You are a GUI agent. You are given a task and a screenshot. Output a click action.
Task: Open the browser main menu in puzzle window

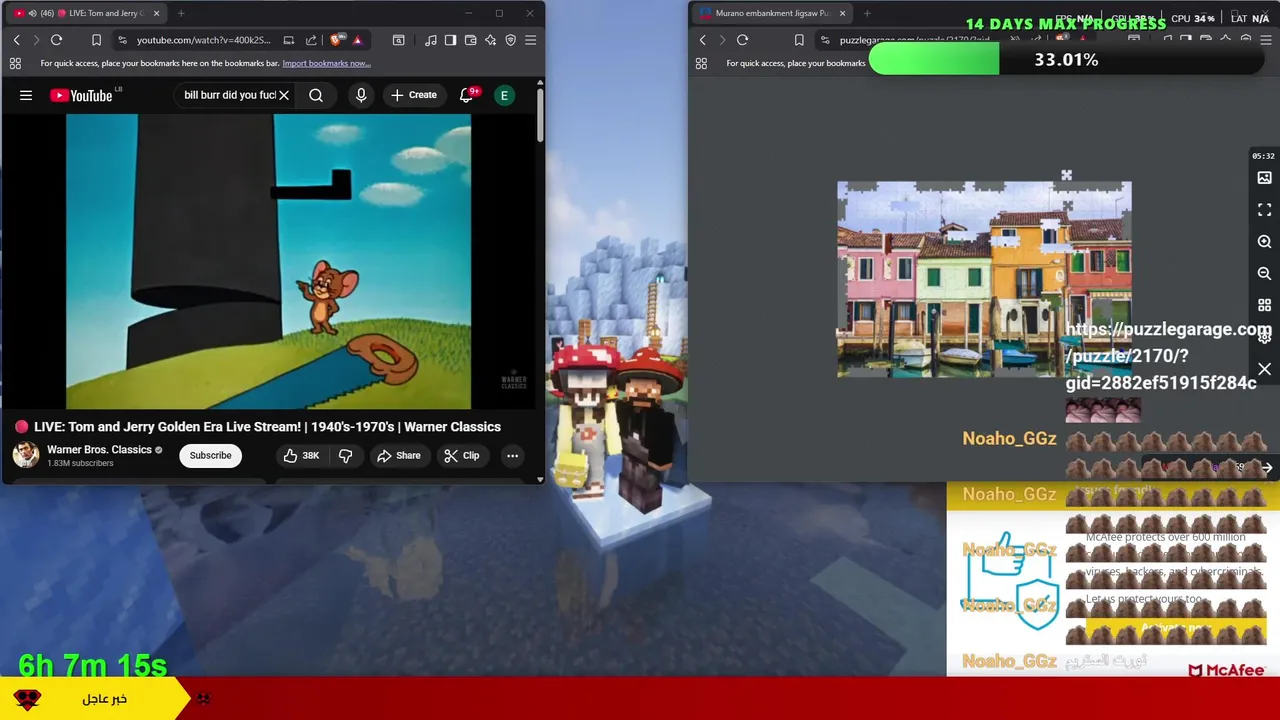click(1265, 40)
